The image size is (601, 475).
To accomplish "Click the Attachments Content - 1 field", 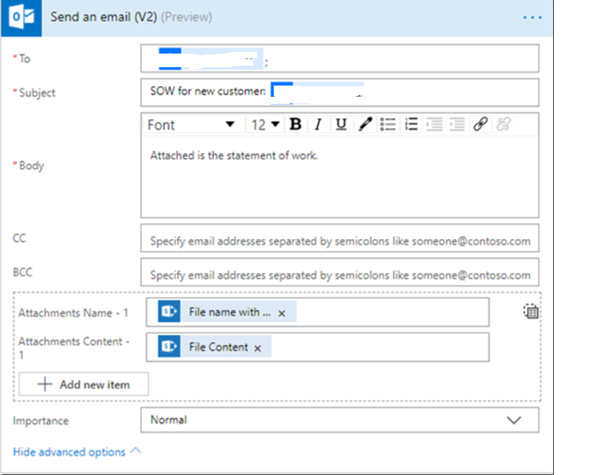I will pos(317,347).
